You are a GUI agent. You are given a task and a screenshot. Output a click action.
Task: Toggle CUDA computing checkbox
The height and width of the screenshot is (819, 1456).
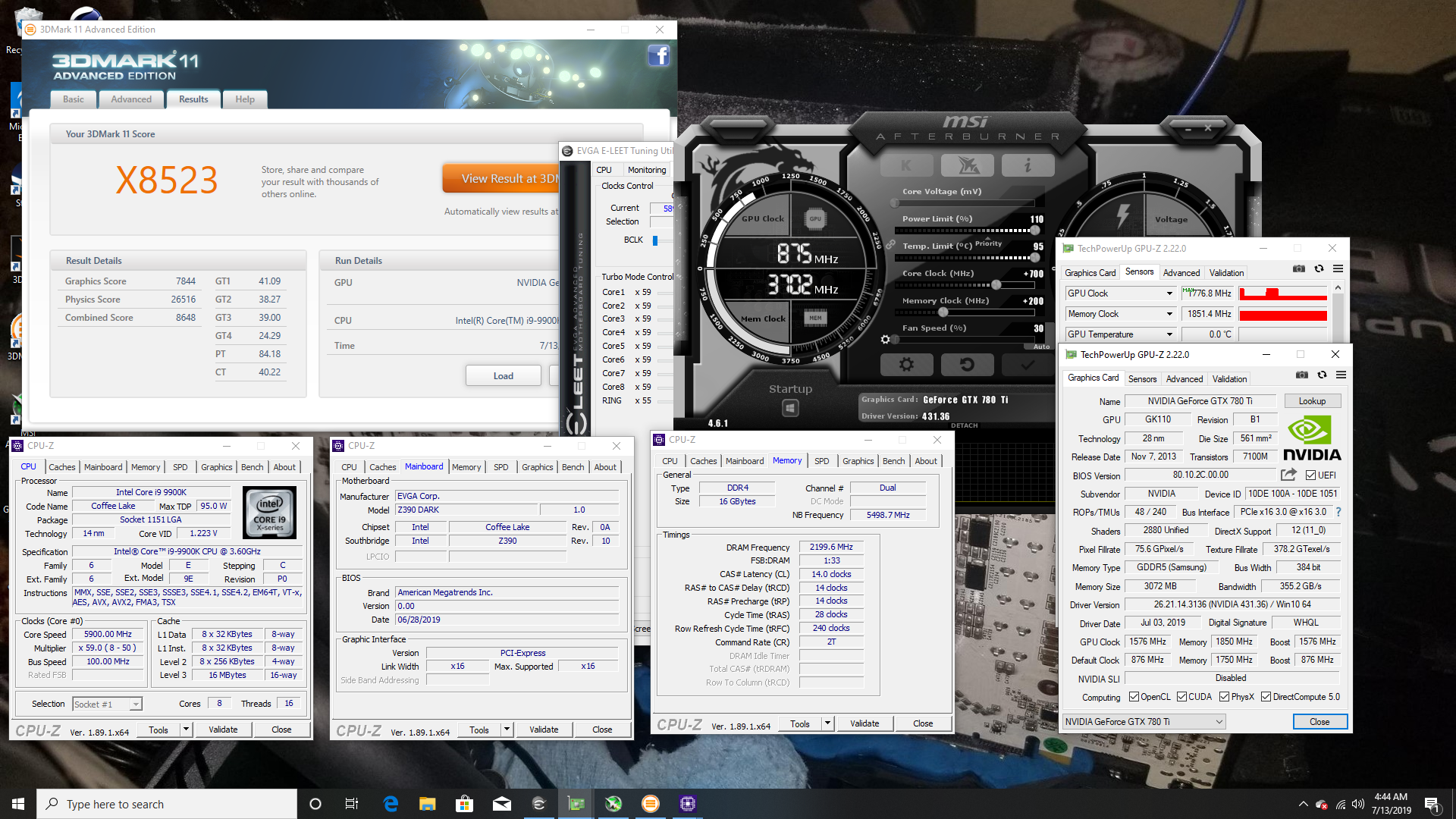pyautogui.click(x=1181, y=697)
